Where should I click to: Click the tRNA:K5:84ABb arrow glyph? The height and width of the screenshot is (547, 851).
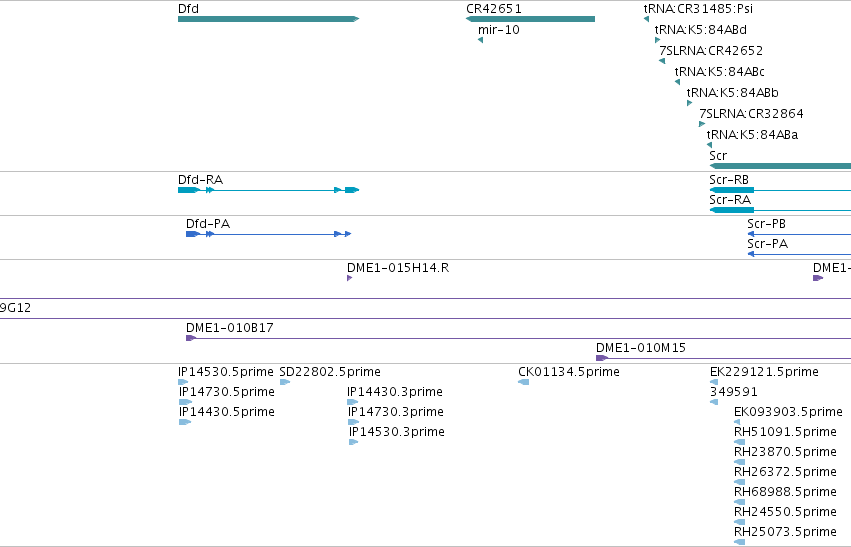click(689, 103)
